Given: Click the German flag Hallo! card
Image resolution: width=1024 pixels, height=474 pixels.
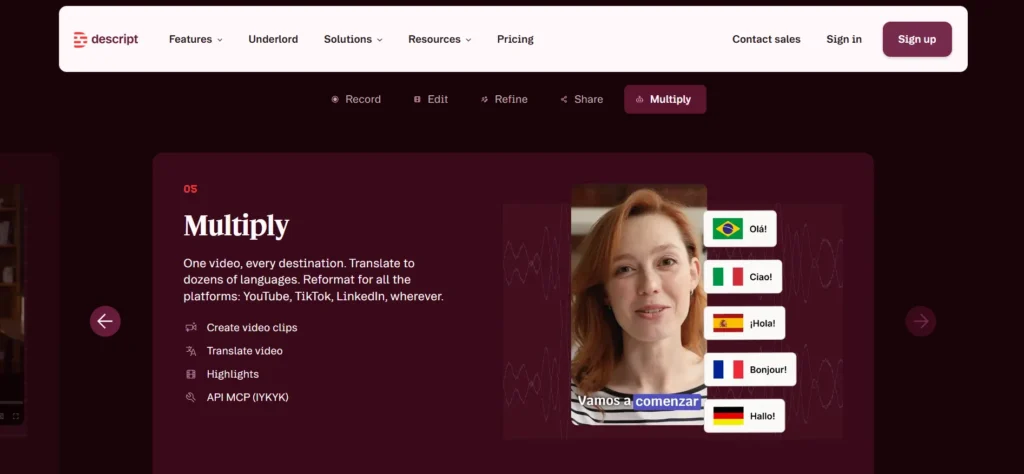Looking at the screenshot, I should coord(744,416).
